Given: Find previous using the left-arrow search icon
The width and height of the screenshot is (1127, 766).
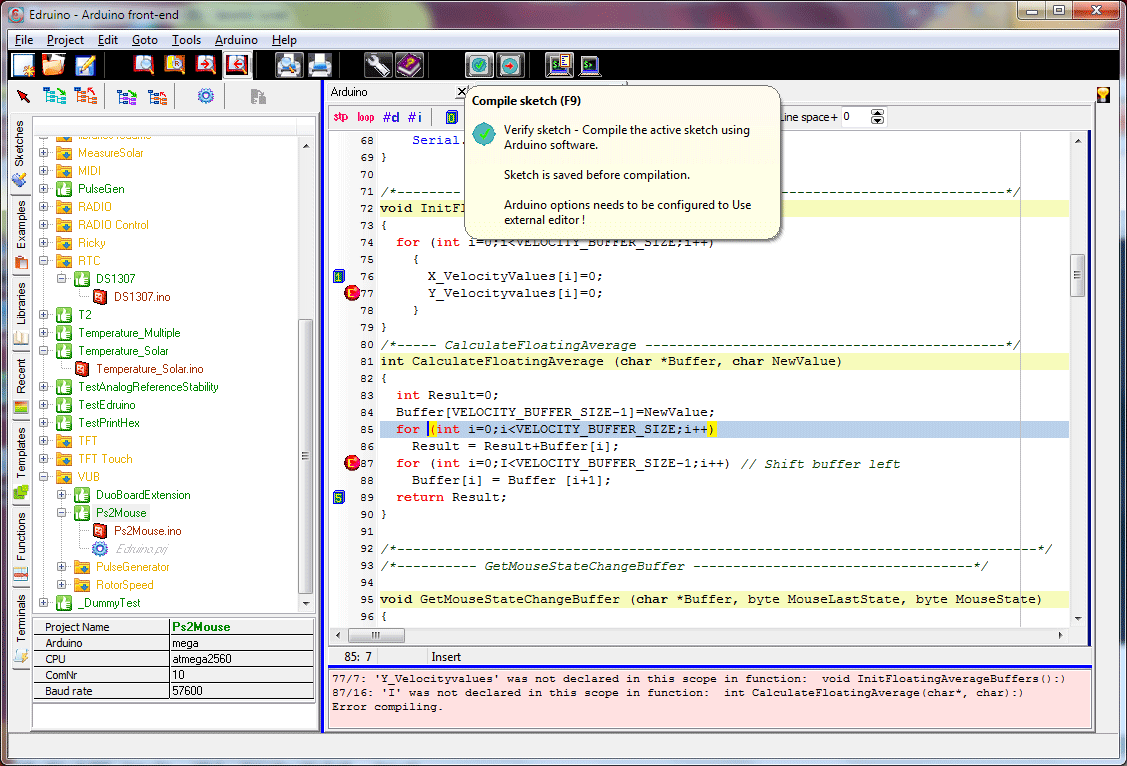Looking at the screenshot, I should (x=236, y=65).
